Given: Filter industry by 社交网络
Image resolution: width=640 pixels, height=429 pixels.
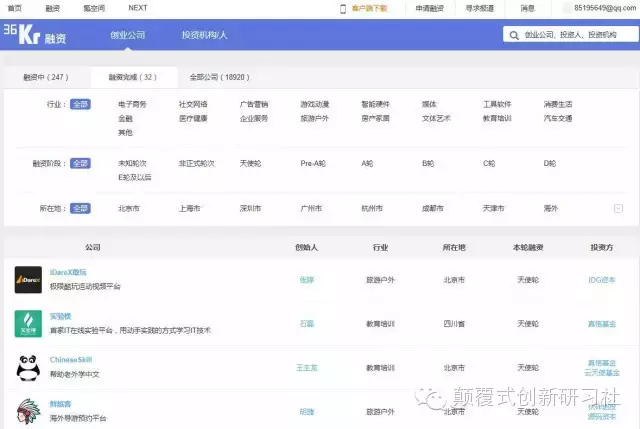Looking at the screenshot, I should [193, 104].
